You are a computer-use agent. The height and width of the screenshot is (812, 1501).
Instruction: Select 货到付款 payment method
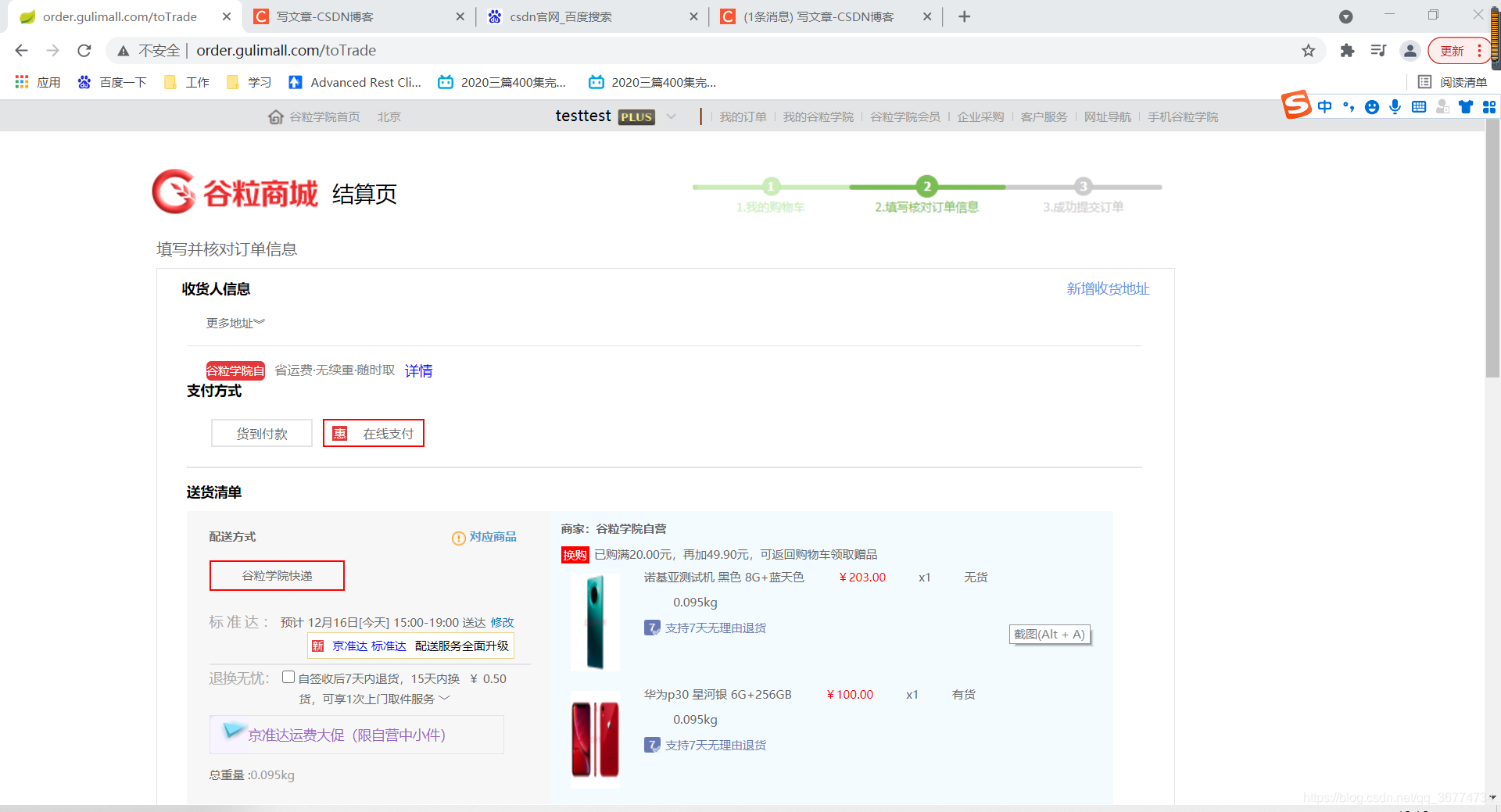(x=262, y=433)
